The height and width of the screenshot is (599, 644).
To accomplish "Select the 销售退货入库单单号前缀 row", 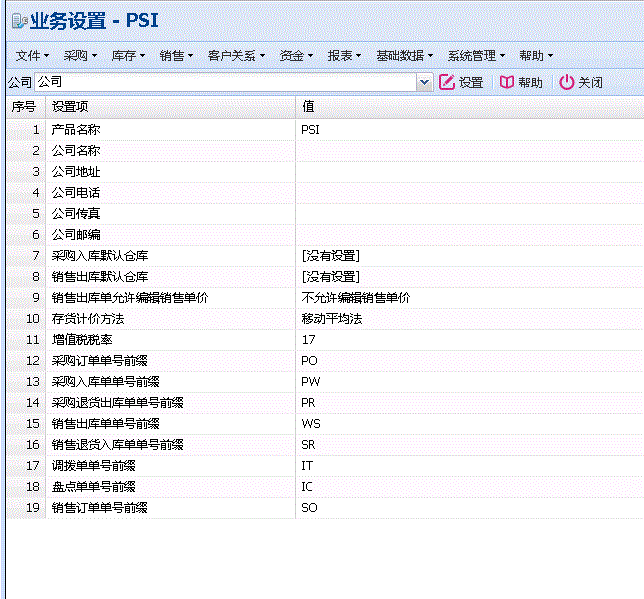I will tap(325, 445).
